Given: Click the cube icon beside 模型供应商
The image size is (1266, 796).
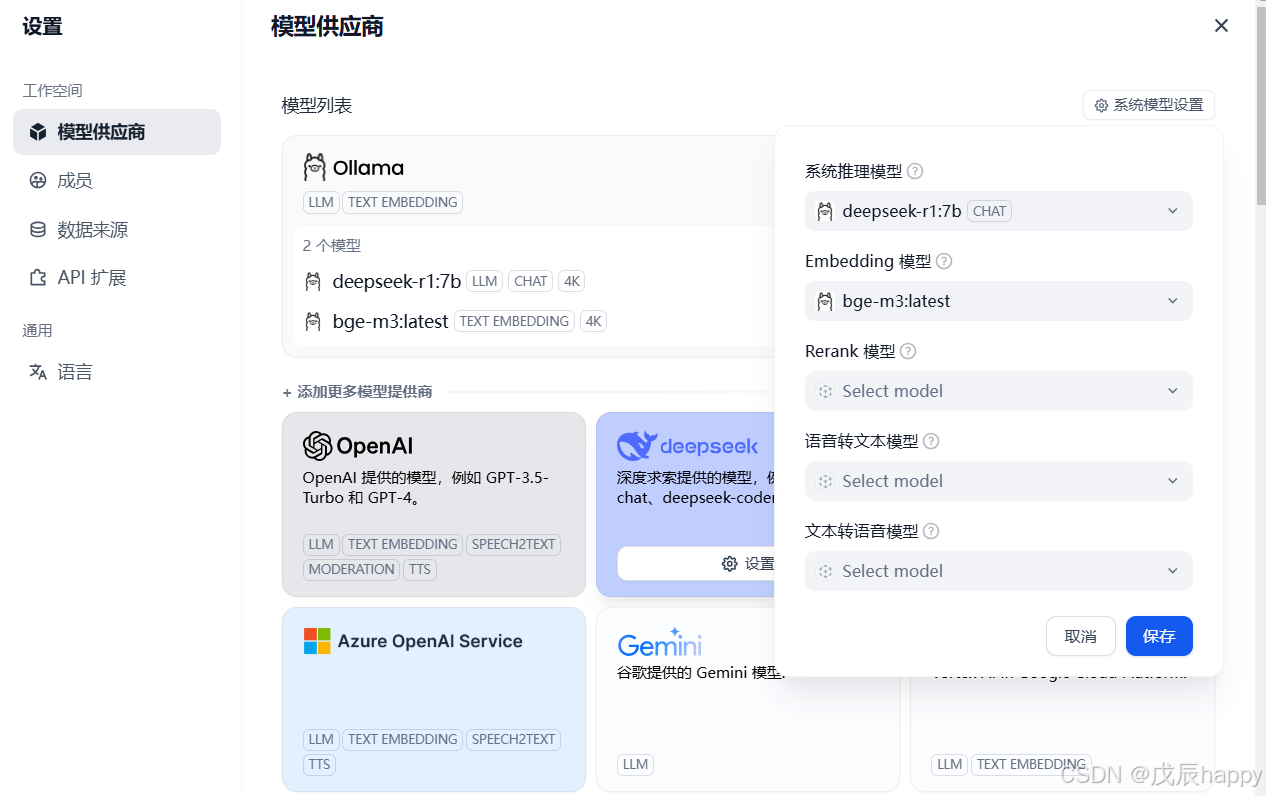Looking at the screenshot, I should pyautogui.click(x=38, y=132).
